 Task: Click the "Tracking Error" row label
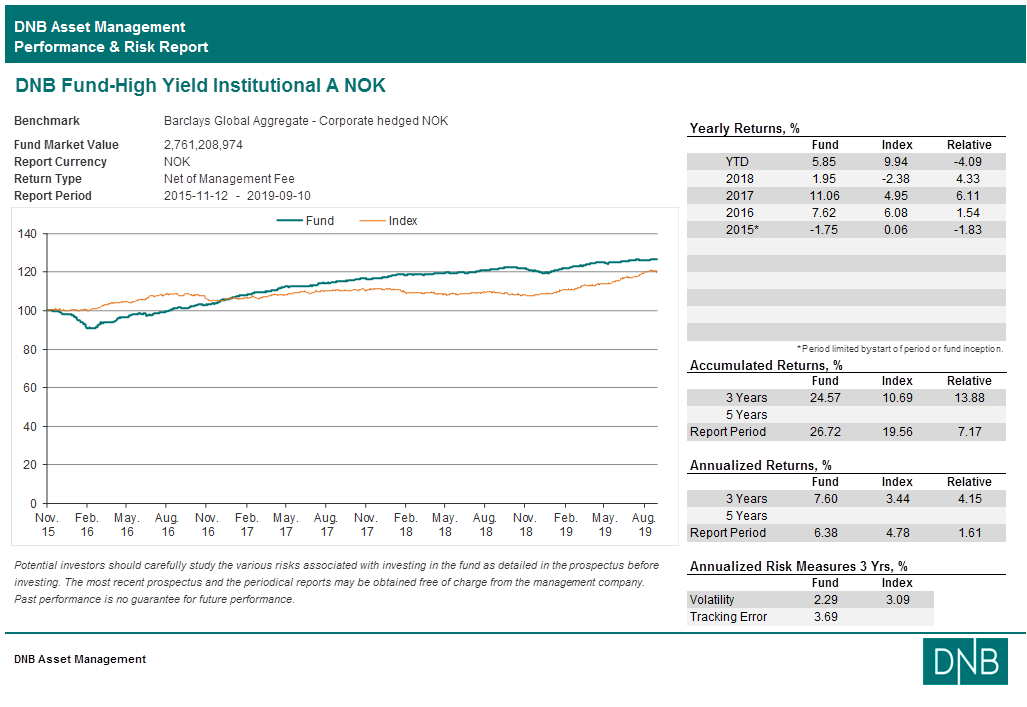coord(728,617)
